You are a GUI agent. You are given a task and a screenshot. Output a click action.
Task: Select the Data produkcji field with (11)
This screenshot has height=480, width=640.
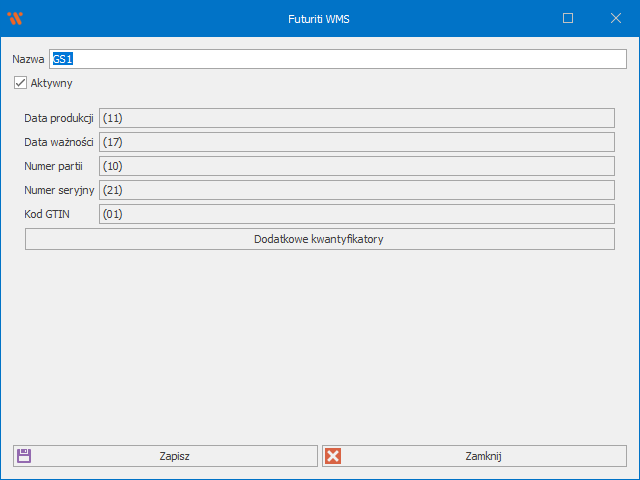coord(356,118)
